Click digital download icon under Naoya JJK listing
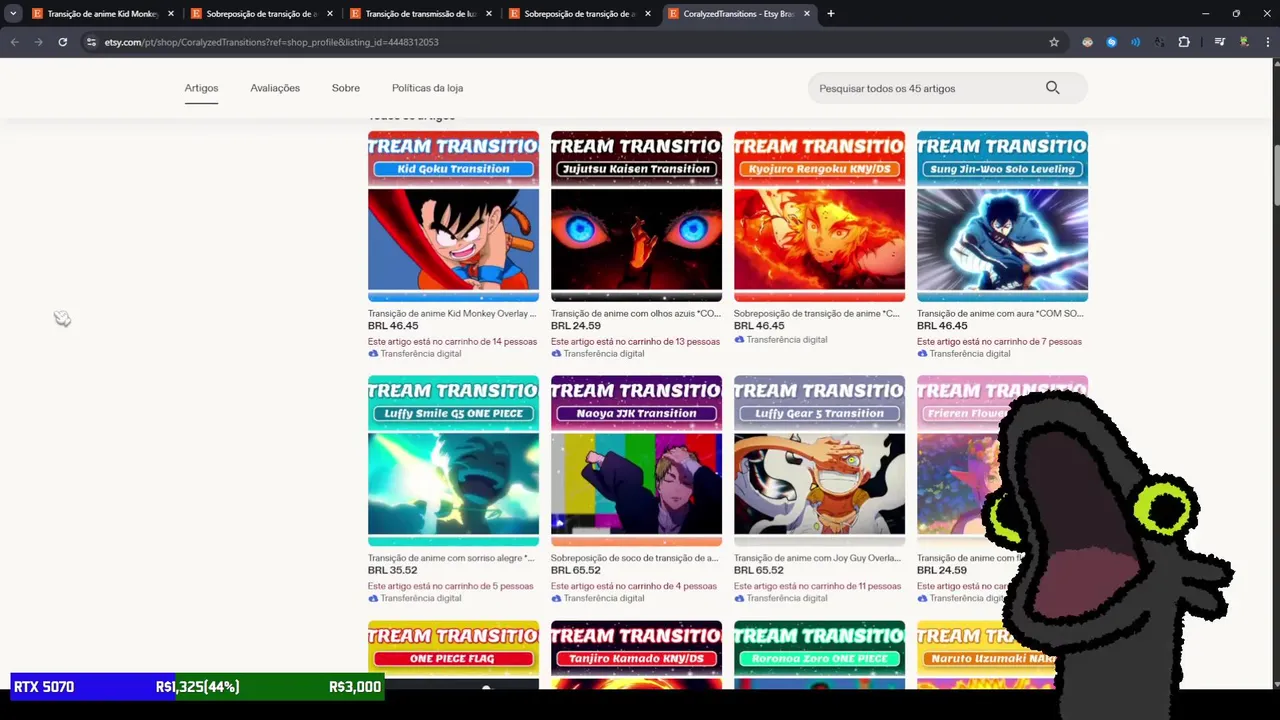1280x720 pixels. [x=556, y=598]
